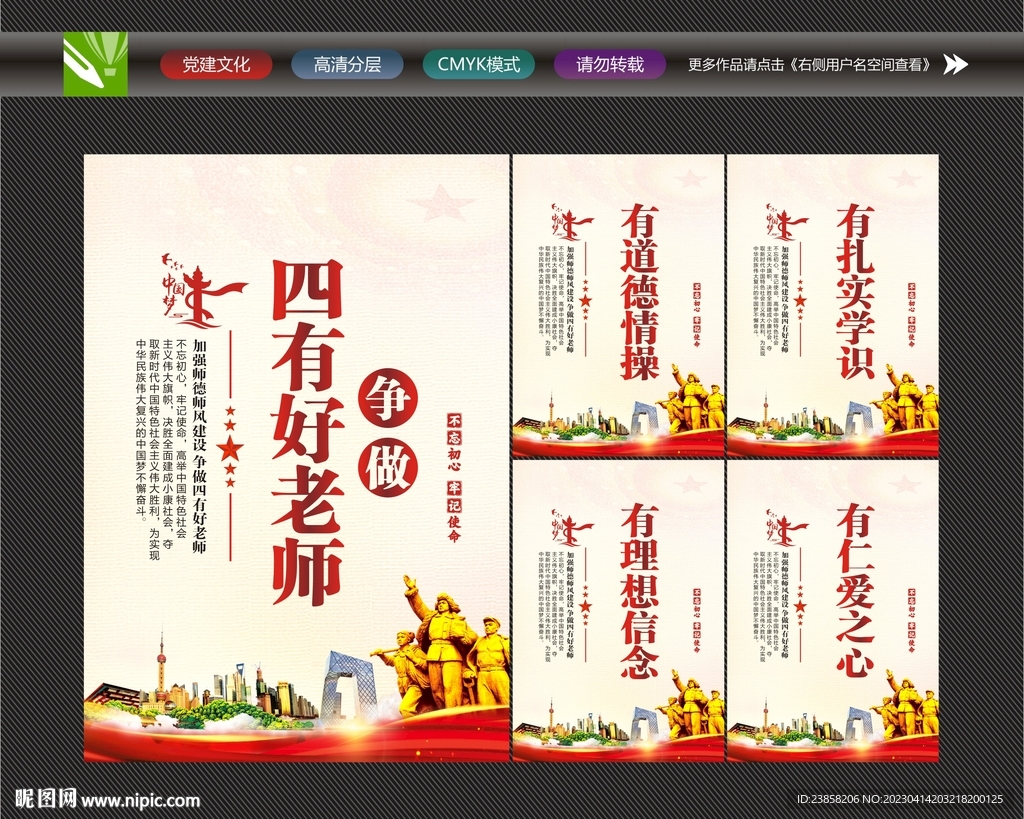Click the 党建文化 red pill button
Image resolution: width=1024 pixels, height=819 pixels.
coord(216,65)
